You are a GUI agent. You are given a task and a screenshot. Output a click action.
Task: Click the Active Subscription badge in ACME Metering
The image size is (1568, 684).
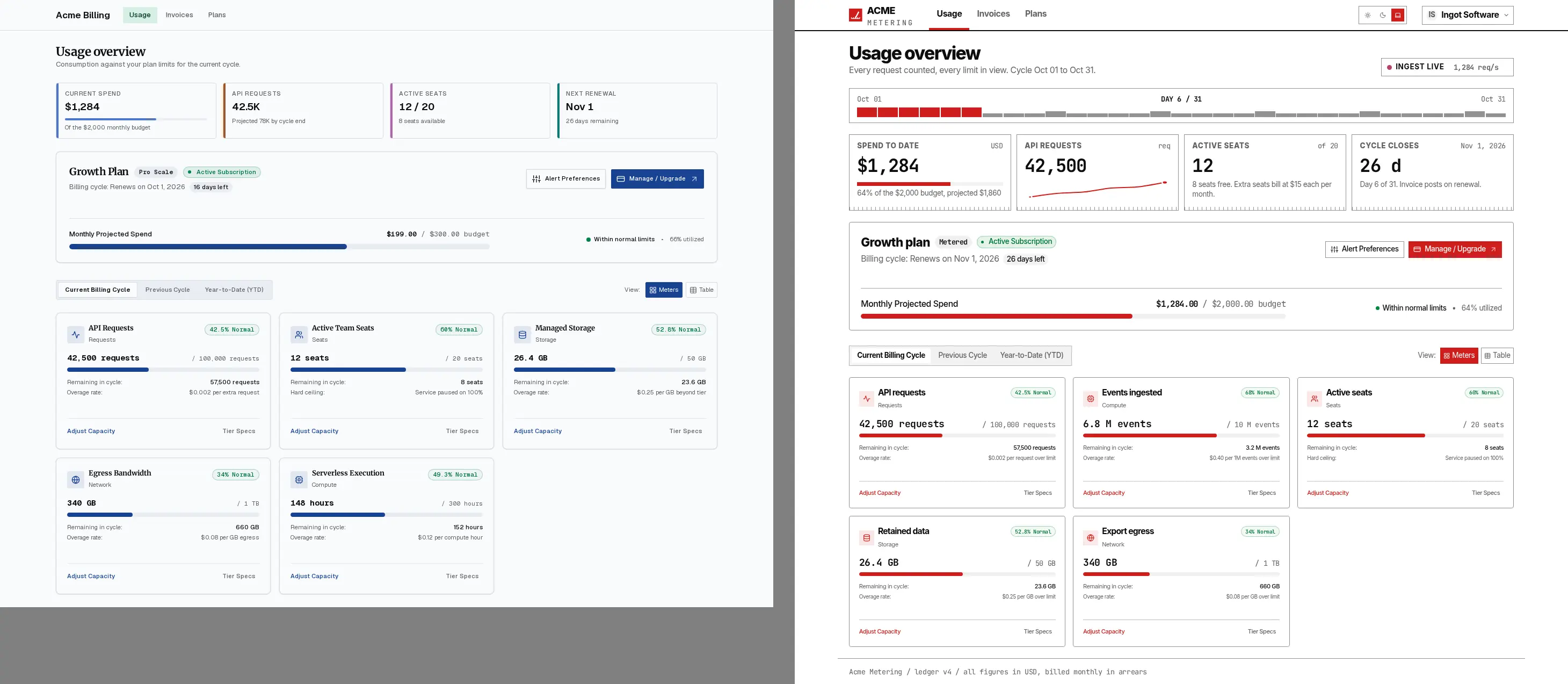coord(1016,242)
